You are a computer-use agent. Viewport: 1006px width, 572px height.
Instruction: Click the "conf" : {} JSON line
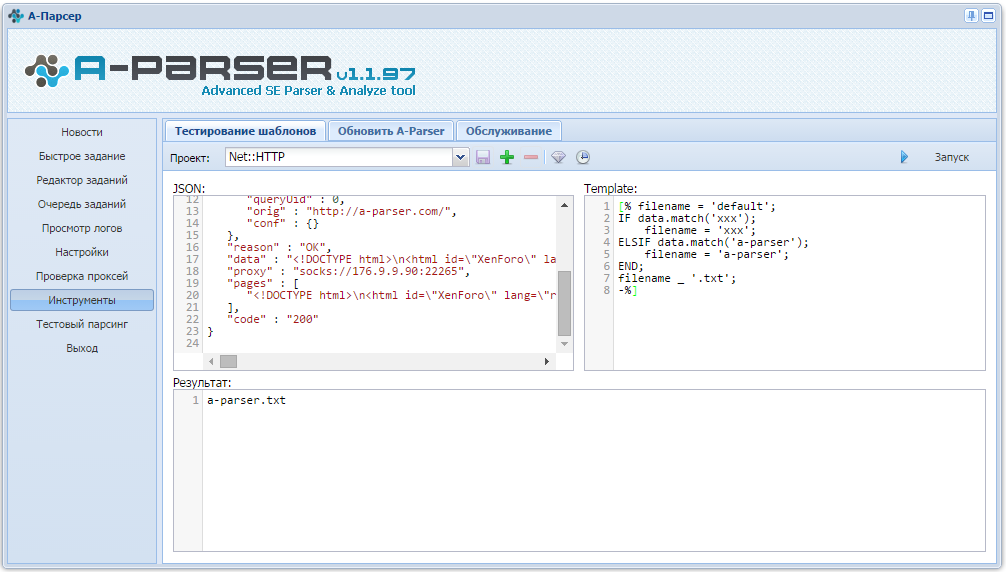[282, 223]
